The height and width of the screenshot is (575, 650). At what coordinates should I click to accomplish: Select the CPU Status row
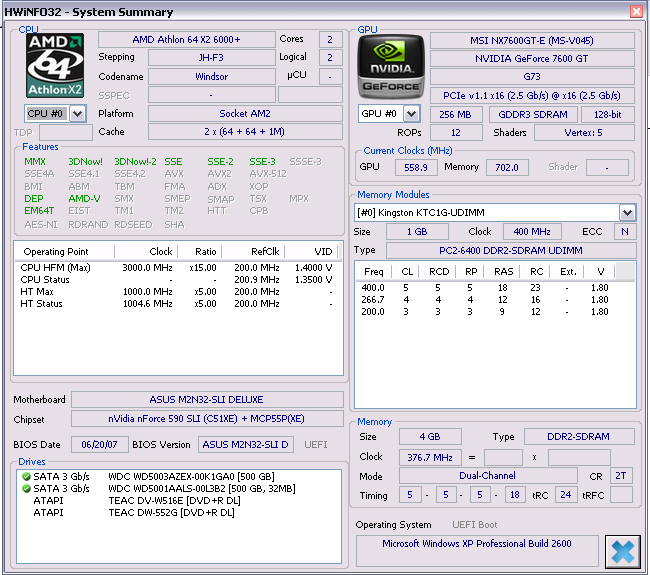[177, 280]
